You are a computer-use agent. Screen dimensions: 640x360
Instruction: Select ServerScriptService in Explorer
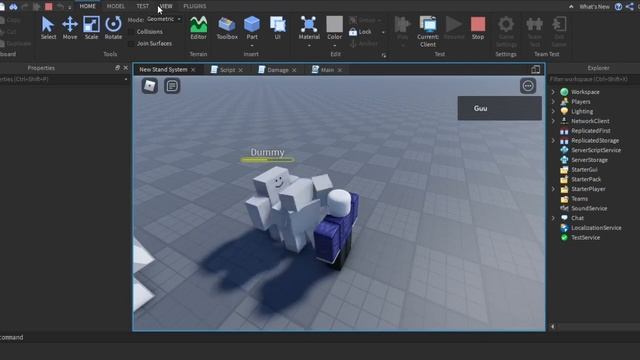pyautogui.click(x=596, y=150)
